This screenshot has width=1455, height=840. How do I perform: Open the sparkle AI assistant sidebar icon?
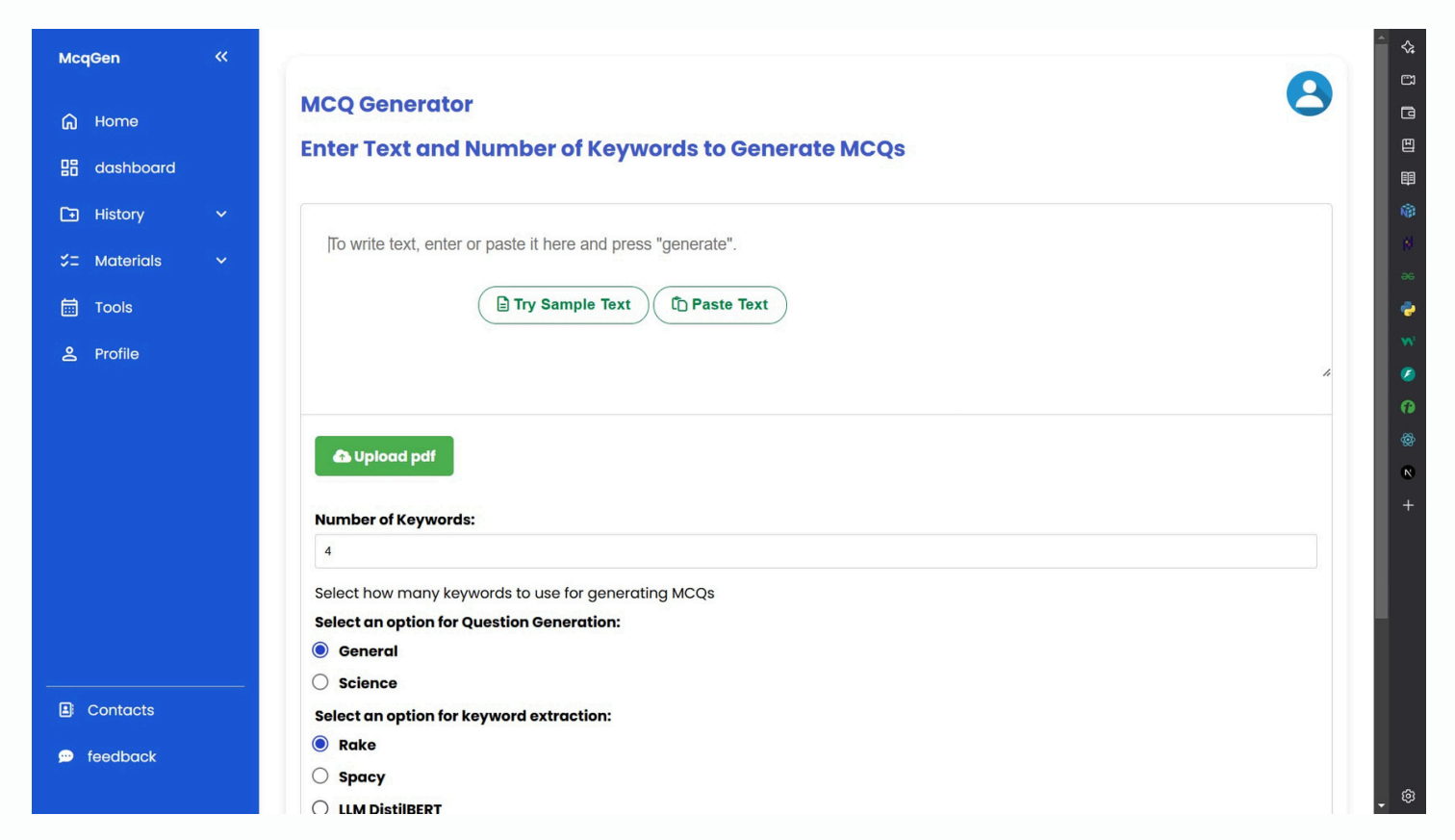(x=1408, y=47)
